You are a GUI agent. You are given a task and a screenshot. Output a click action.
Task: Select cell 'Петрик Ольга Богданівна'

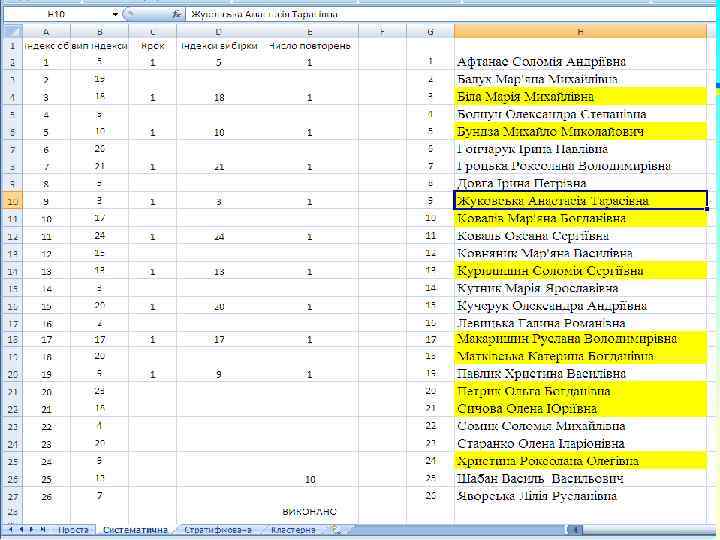tap(580, 391)
